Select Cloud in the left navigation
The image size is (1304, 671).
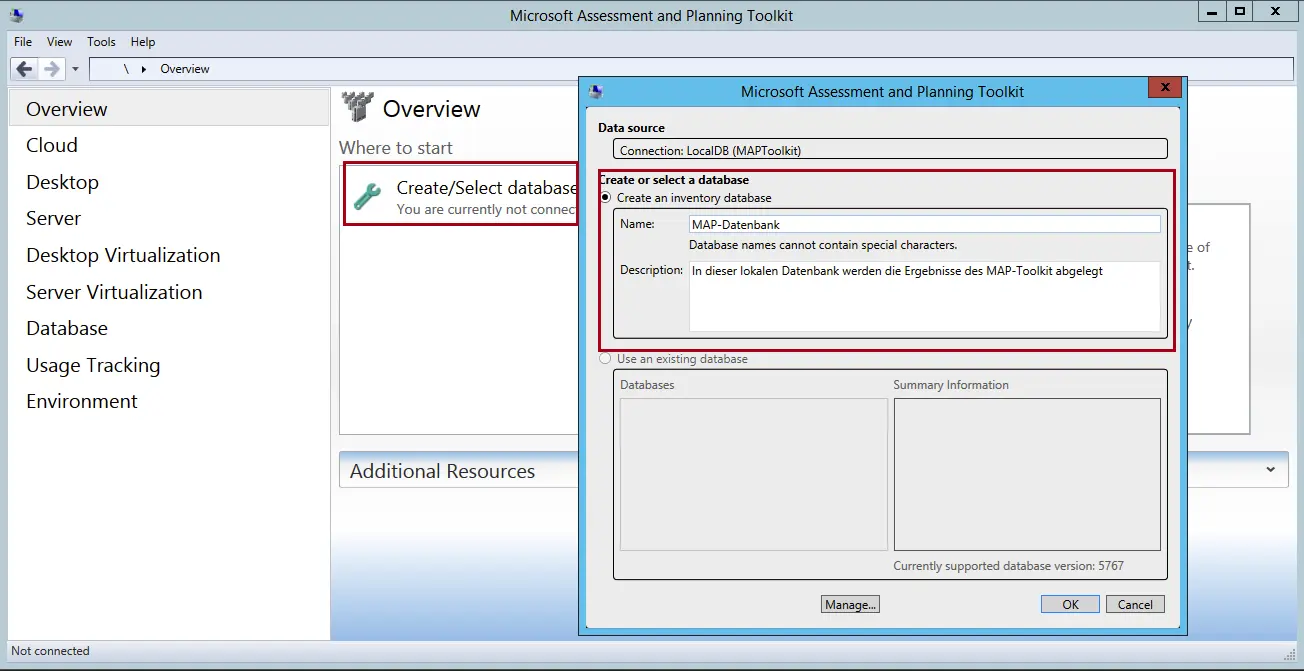(52, 145)
